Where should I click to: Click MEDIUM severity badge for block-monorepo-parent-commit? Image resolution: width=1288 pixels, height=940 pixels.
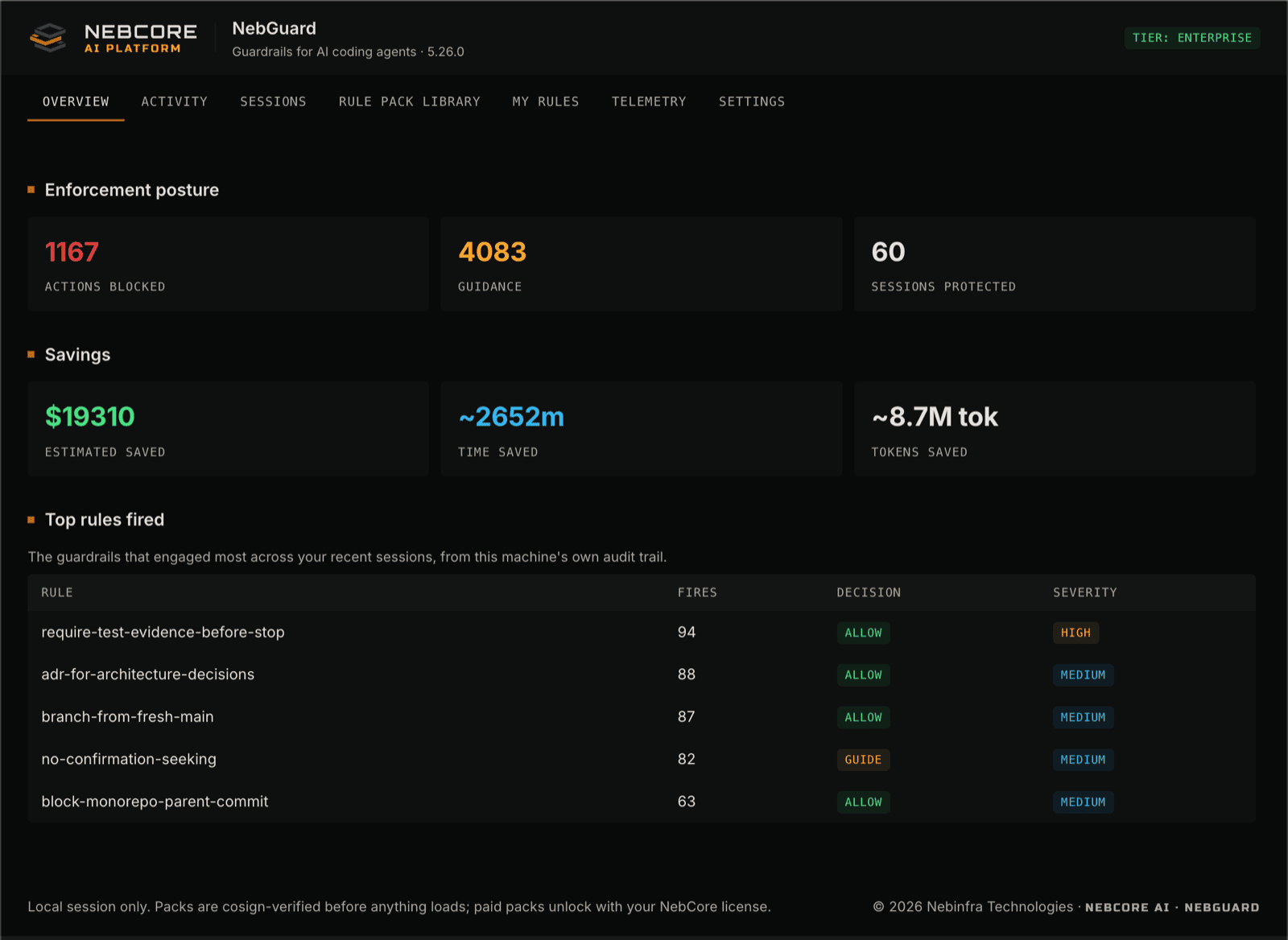[x=1084, y=802]
